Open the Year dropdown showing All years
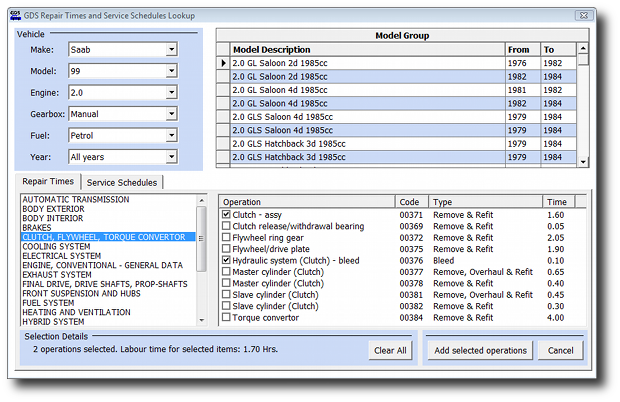Viewport: 620px width, 402px height. (171, 157)
